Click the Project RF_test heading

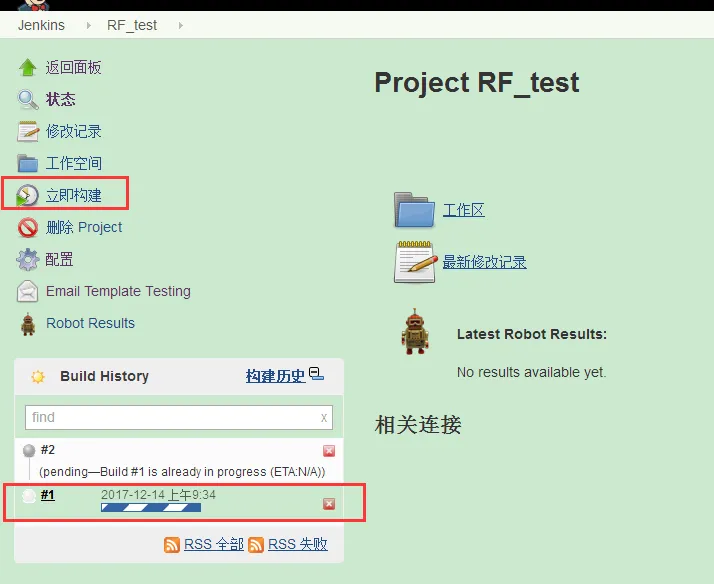coord(477,83)
